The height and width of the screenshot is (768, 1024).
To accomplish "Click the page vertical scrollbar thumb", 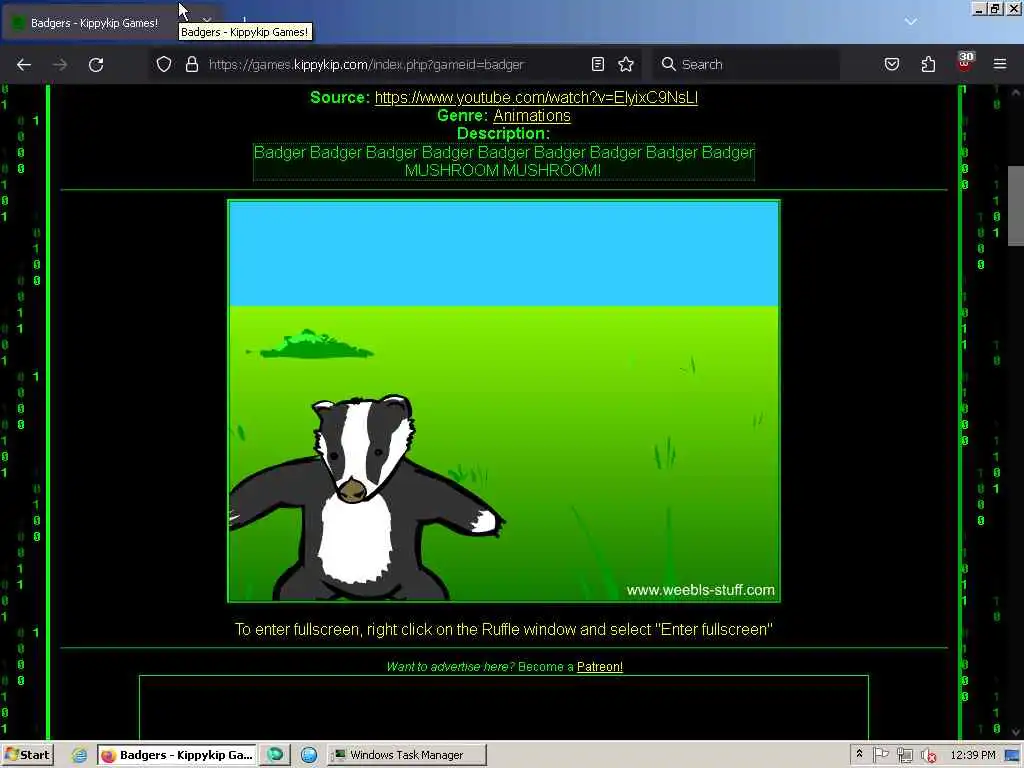I will click(1016, 204).
